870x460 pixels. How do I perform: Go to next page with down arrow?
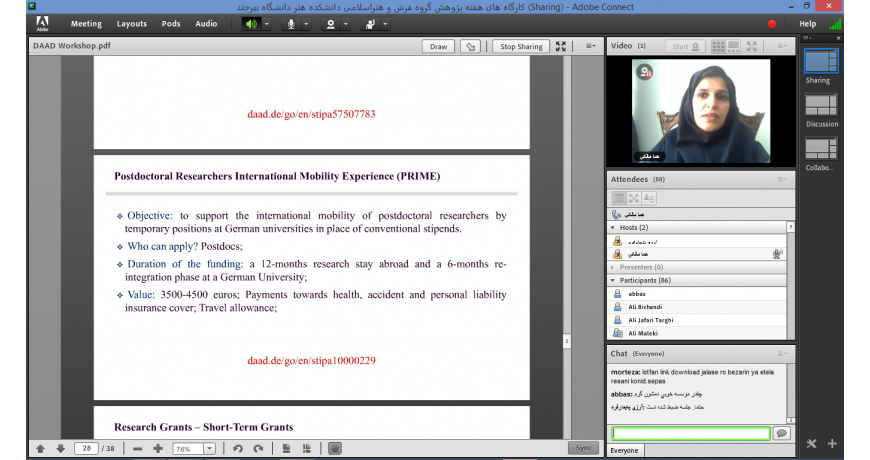pos(60,449)
